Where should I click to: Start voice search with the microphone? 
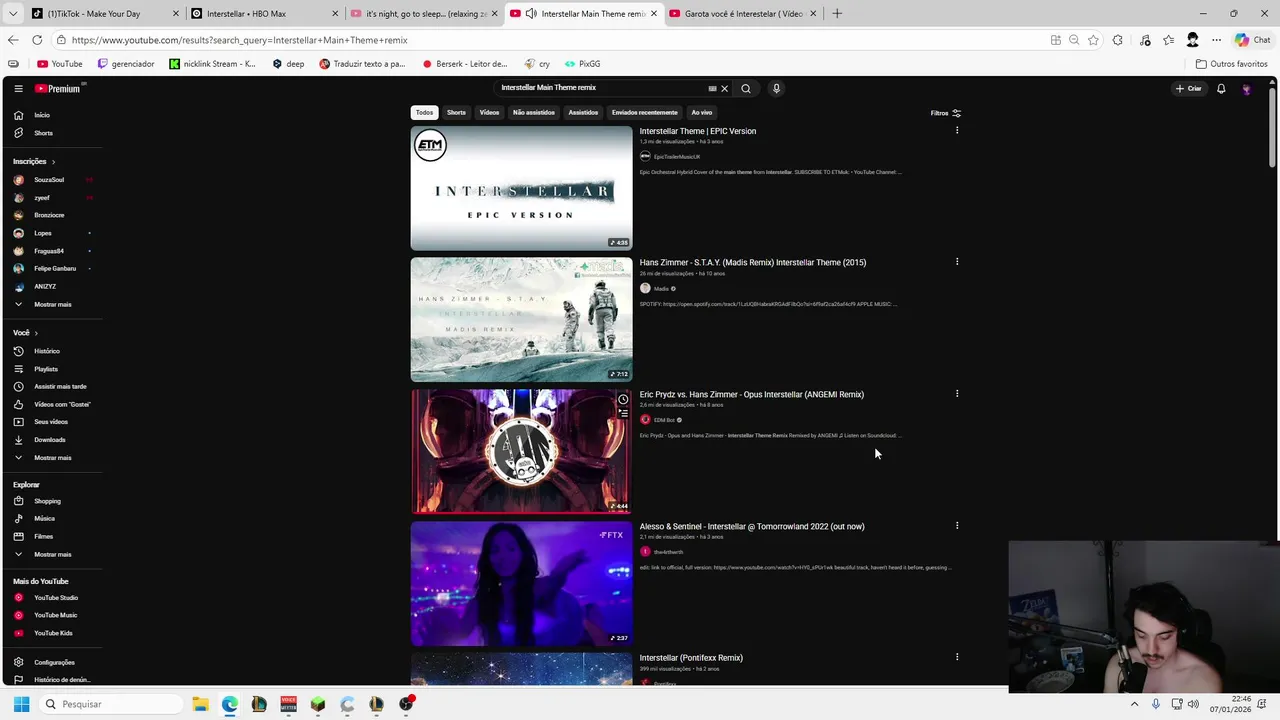coord(776,88)
